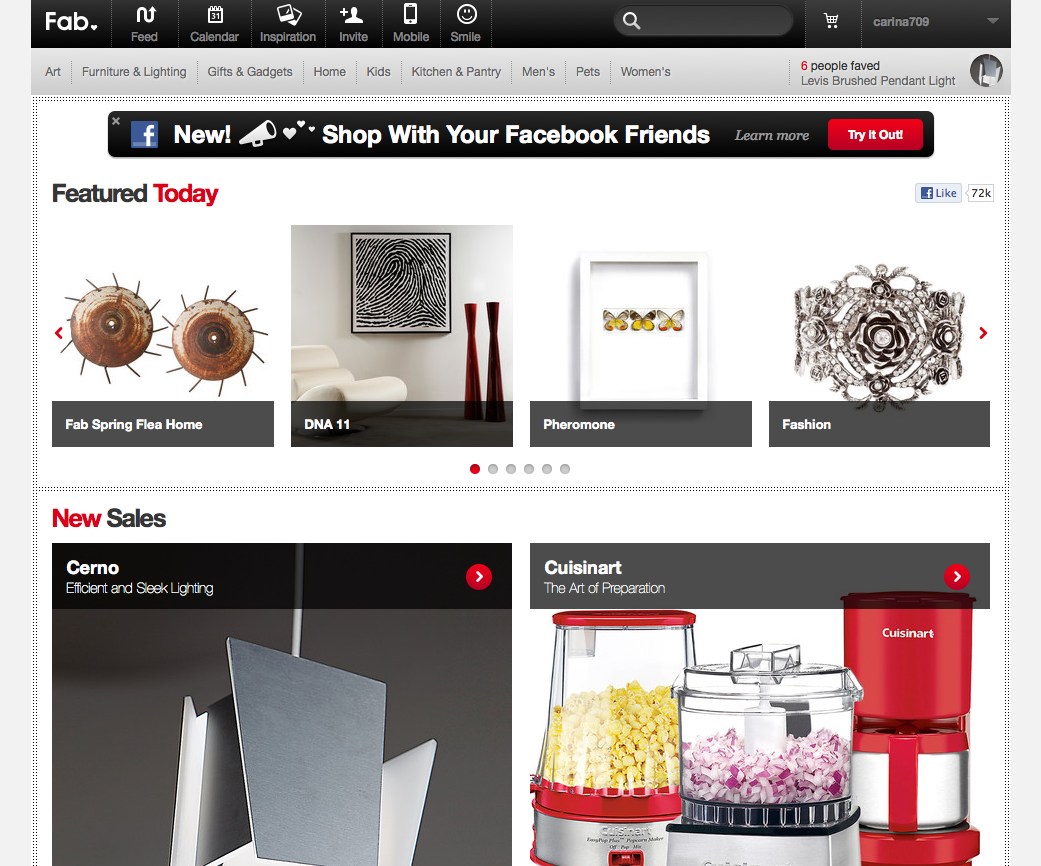Select the first red carousel dot
Viewport: 1041px width, 866px height.
point(475,469)
